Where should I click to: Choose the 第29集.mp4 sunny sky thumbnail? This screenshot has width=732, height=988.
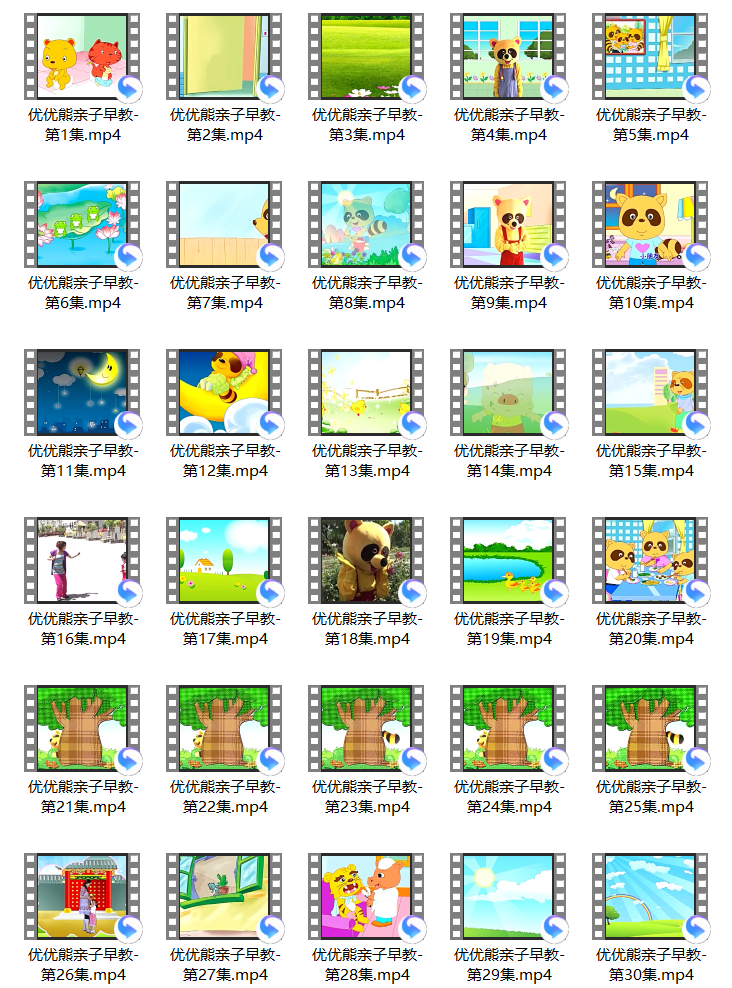tap(508, 897)
